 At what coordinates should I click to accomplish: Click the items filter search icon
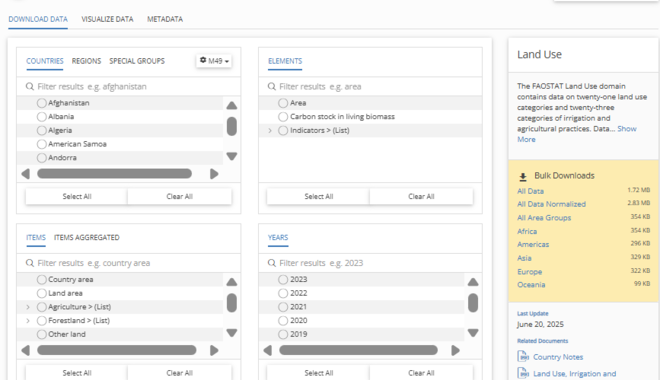(30, 263)
